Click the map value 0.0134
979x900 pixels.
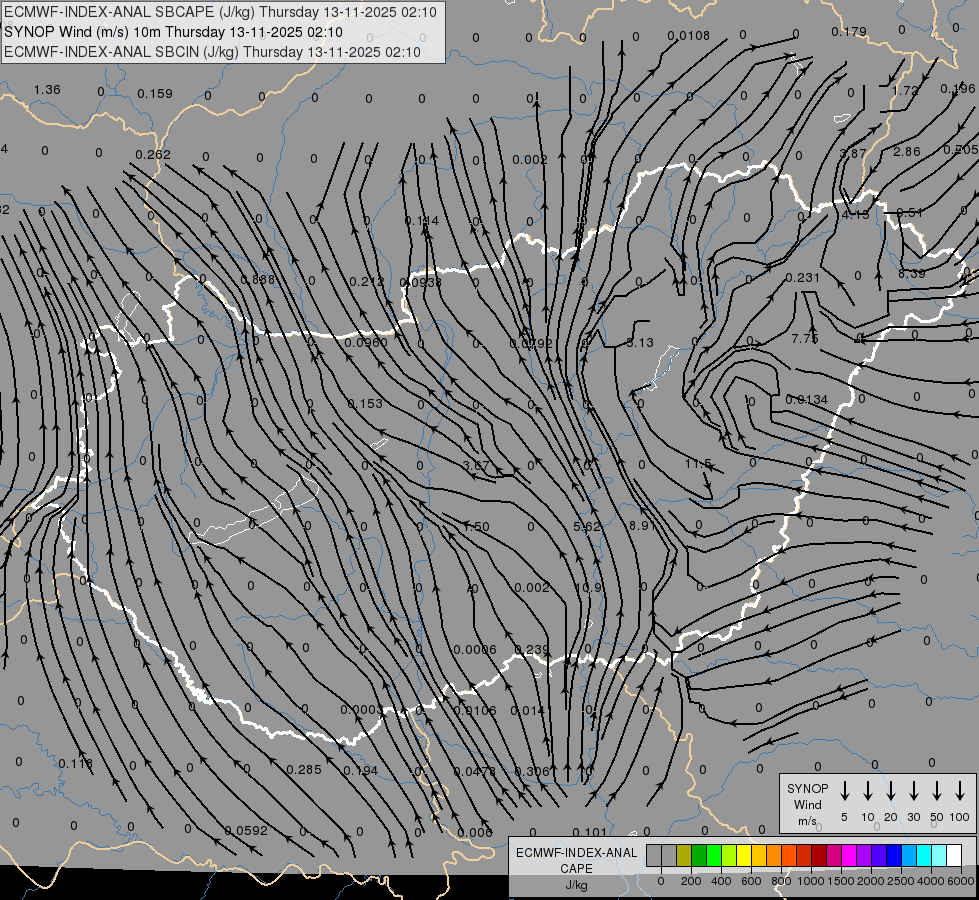807,399
